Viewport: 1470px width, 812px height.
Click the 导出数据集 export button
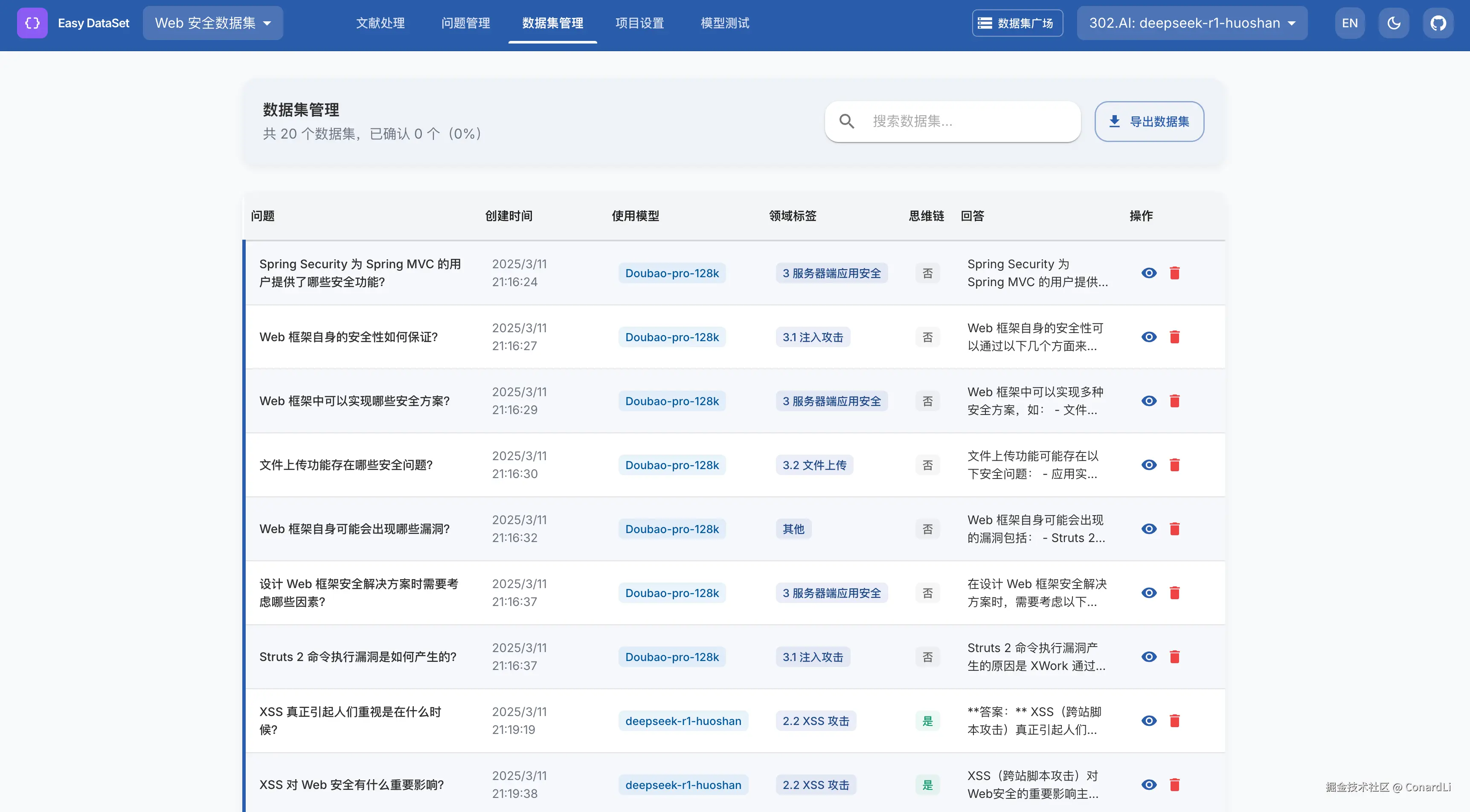click(x=1149, y=122)
